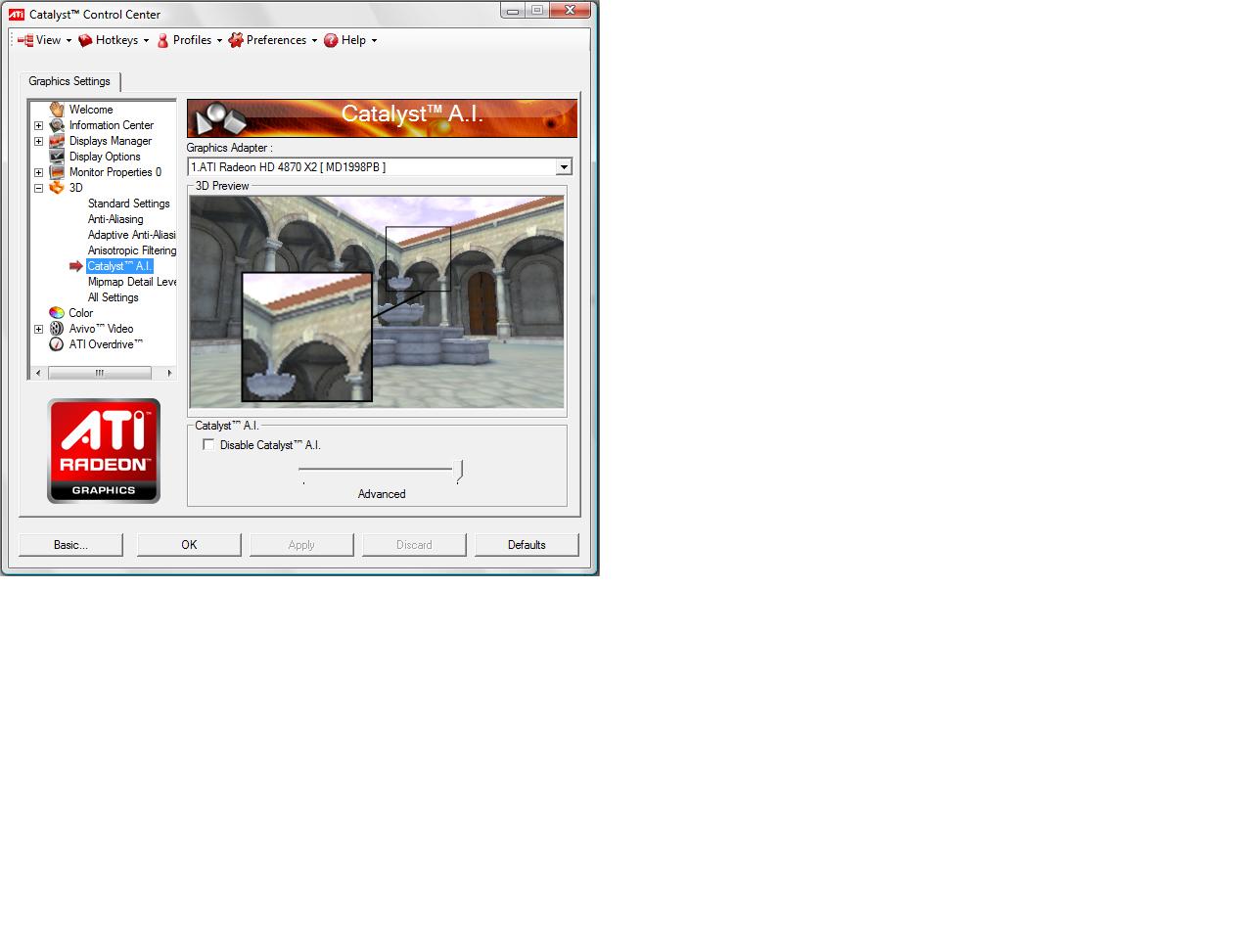Click the Profiles menu icon
1238x952 pixels.
point(163,40)
